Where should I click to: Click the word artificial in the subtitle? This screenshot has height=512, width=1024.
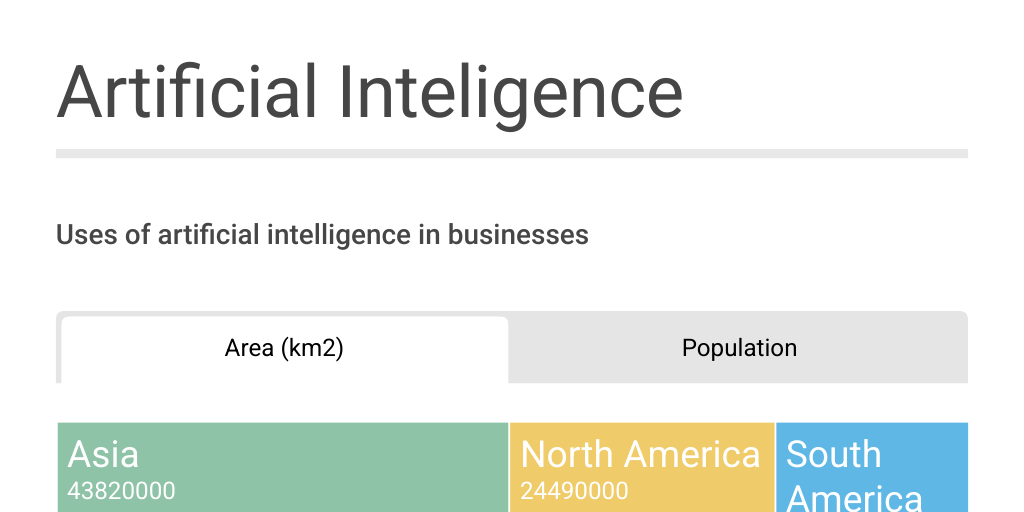pyautogui.click(x=209, y=236)
